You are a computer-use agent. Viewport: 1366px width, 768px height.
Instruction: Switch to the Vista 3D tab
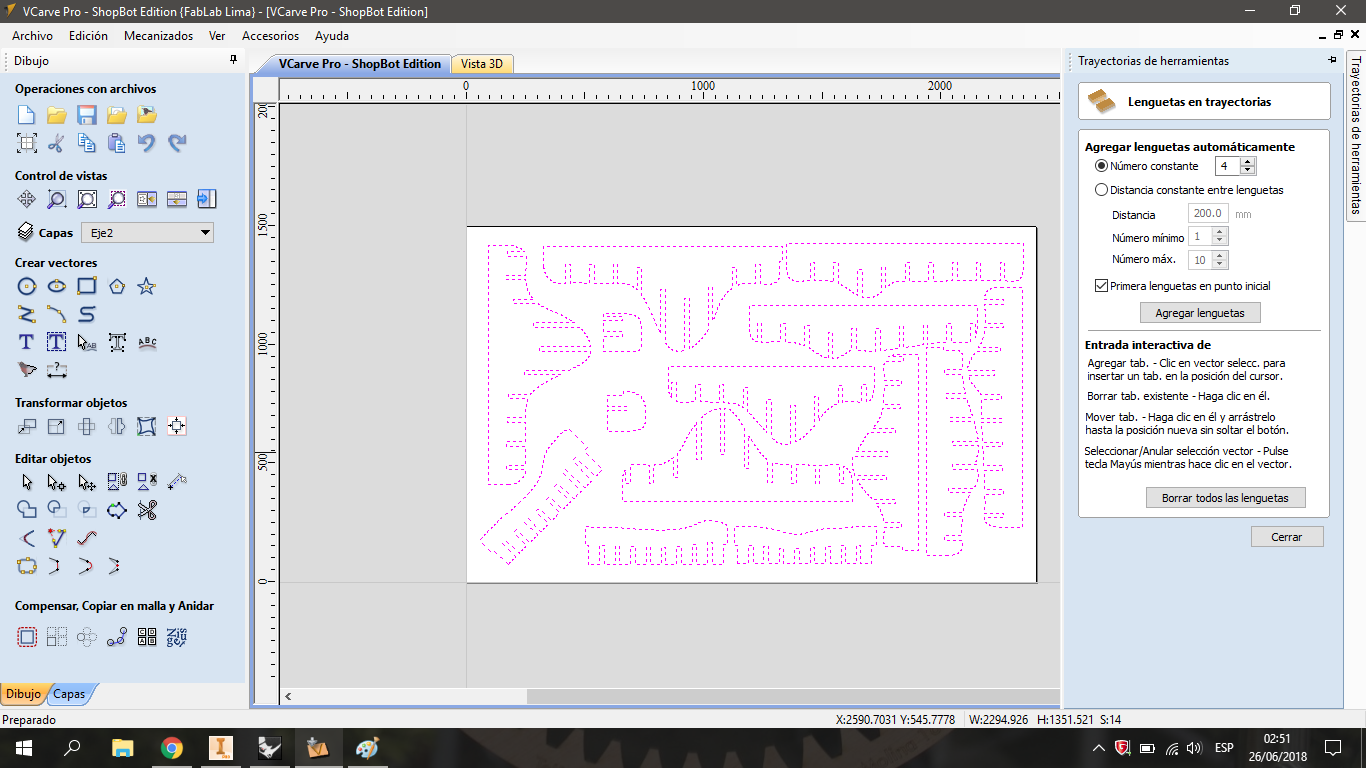tap(481, 64)
